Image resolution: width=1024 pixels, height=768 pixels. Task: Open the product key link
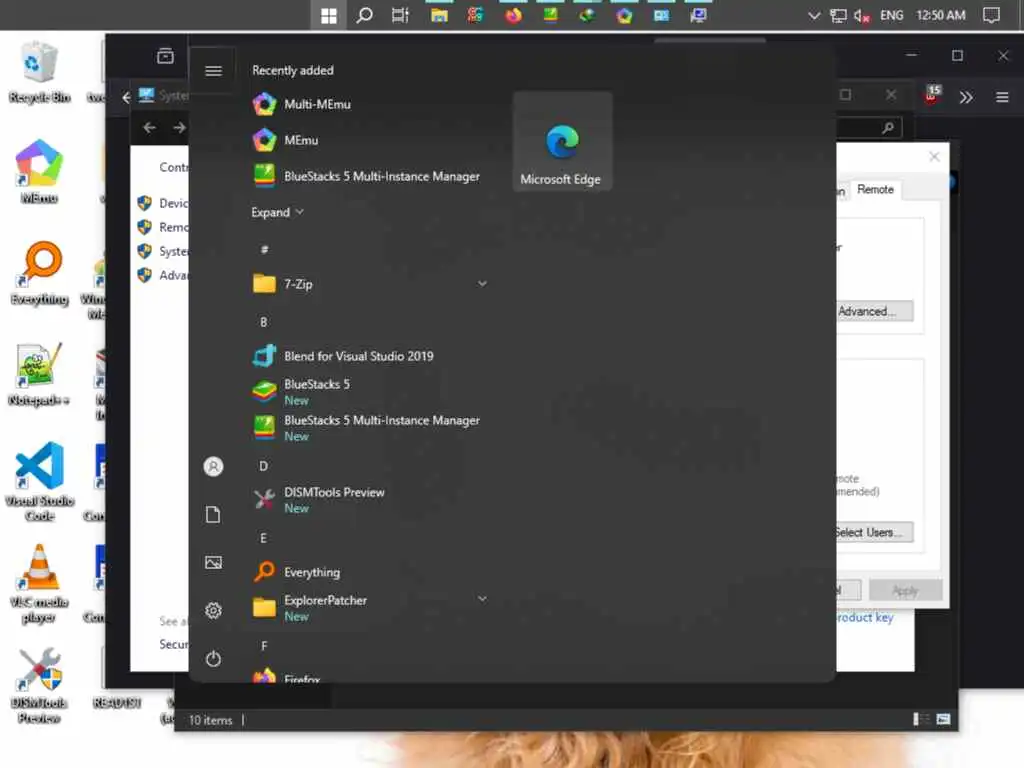tap(865, 617)
